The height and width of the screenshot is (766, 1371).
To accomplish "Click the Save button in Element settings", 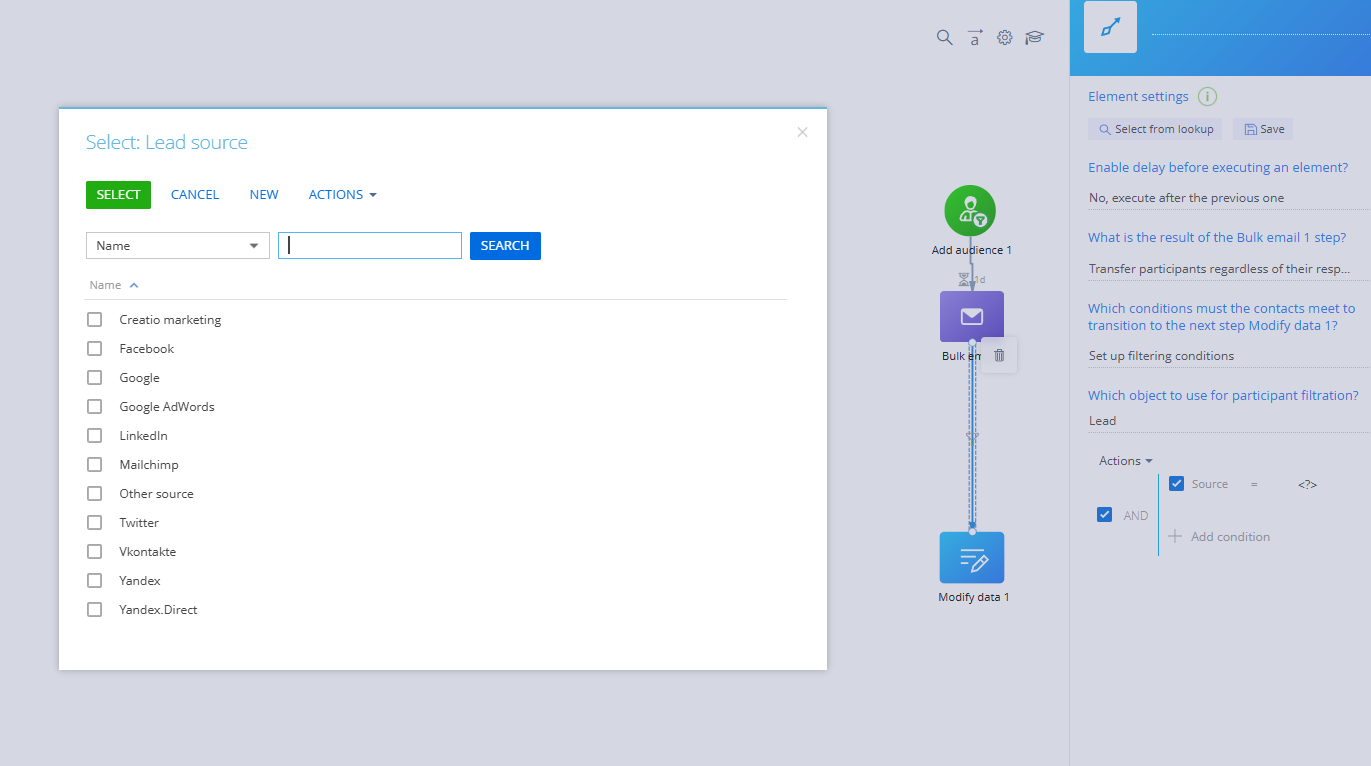I will pos(1263,129).
